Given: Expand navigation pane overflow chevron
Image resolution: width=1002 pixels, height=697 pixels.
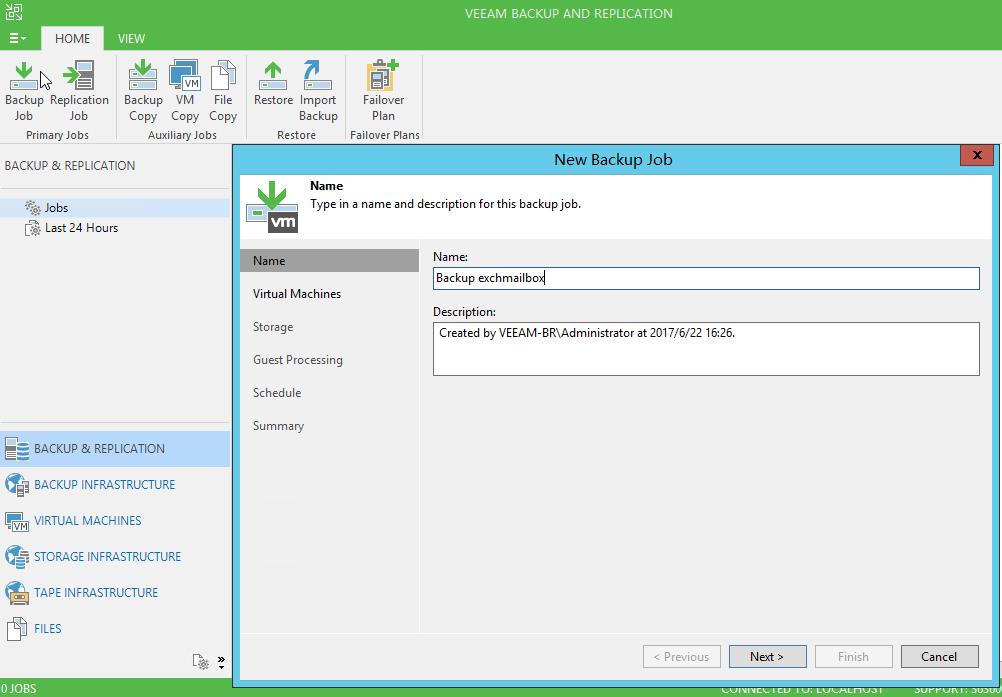Looking at the screenshot, I should point(221,662).
